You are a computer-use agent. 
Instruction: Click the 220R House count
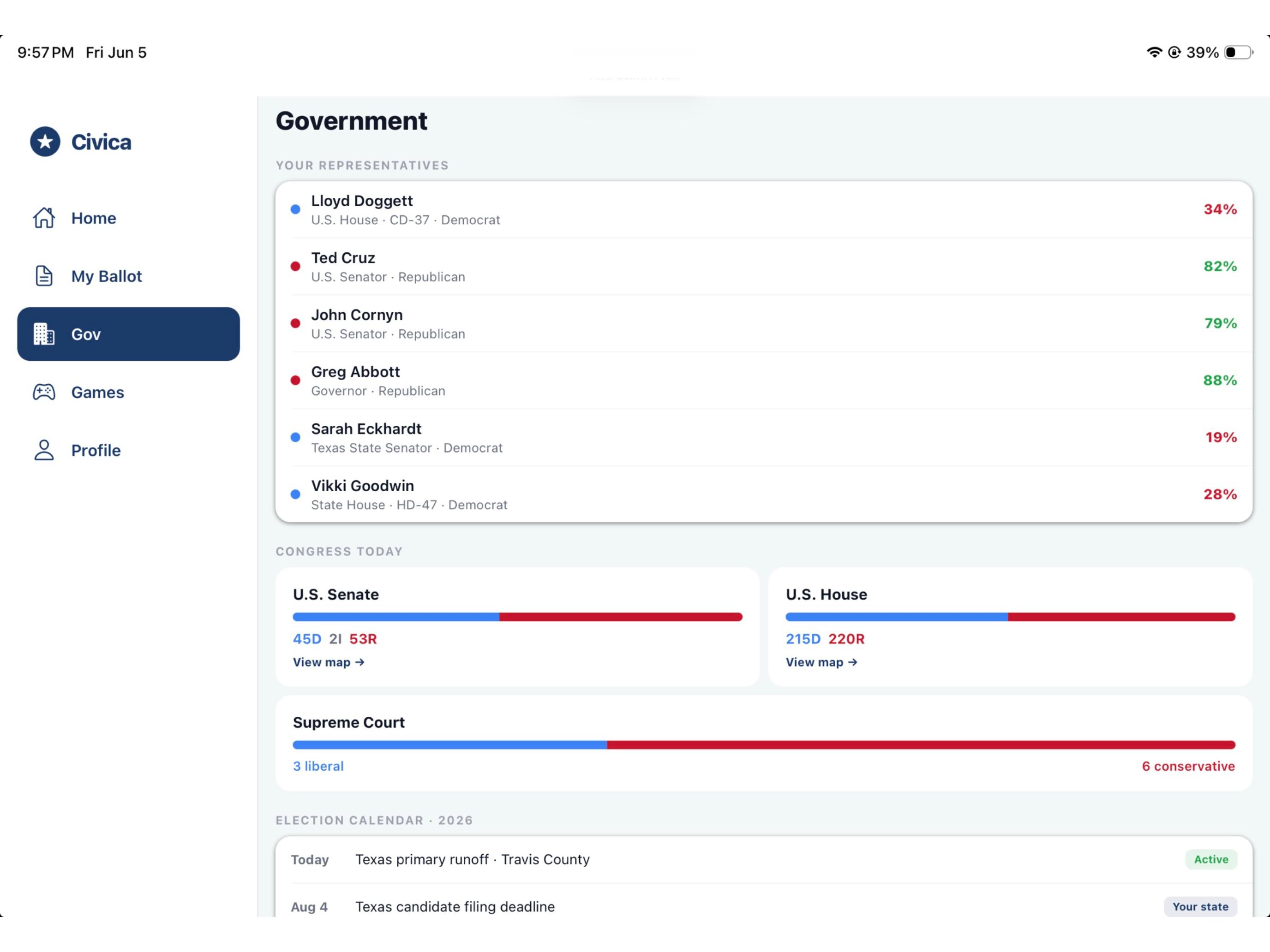point(846,639)
